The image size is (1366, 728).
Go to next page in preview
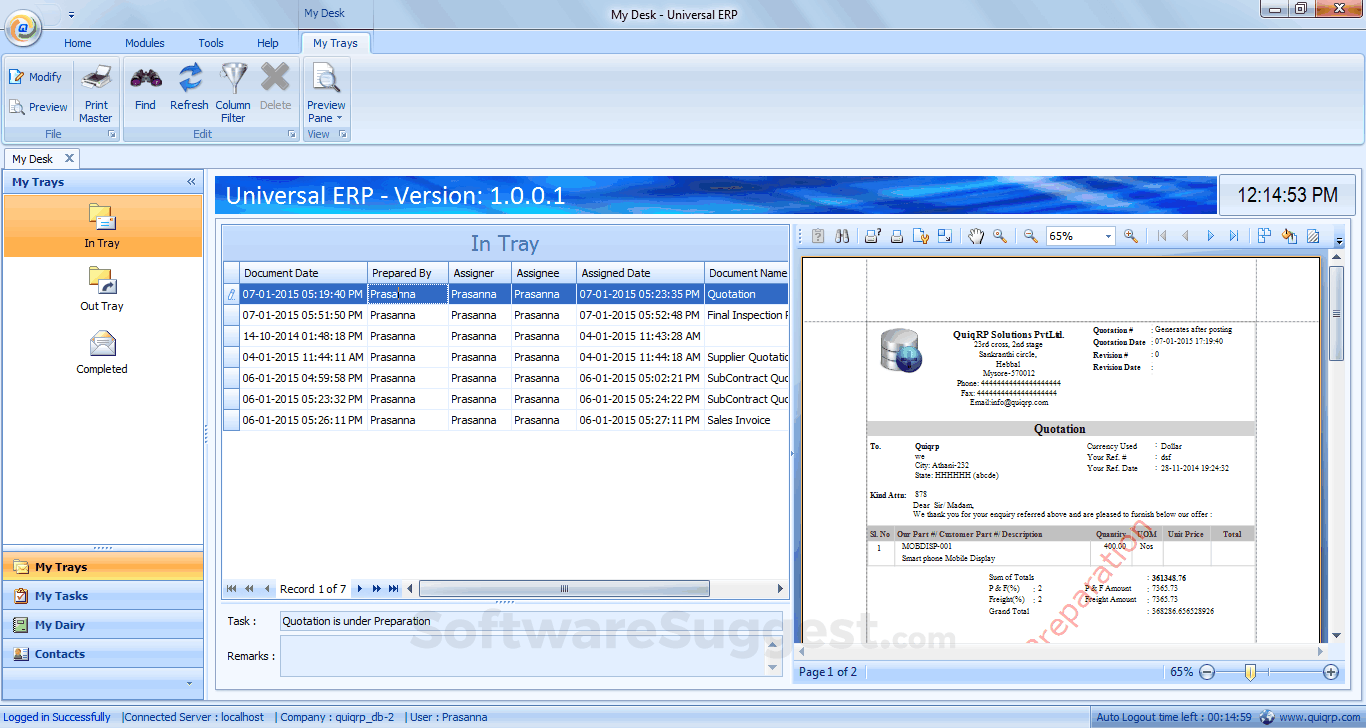[x=1210, y=236]
